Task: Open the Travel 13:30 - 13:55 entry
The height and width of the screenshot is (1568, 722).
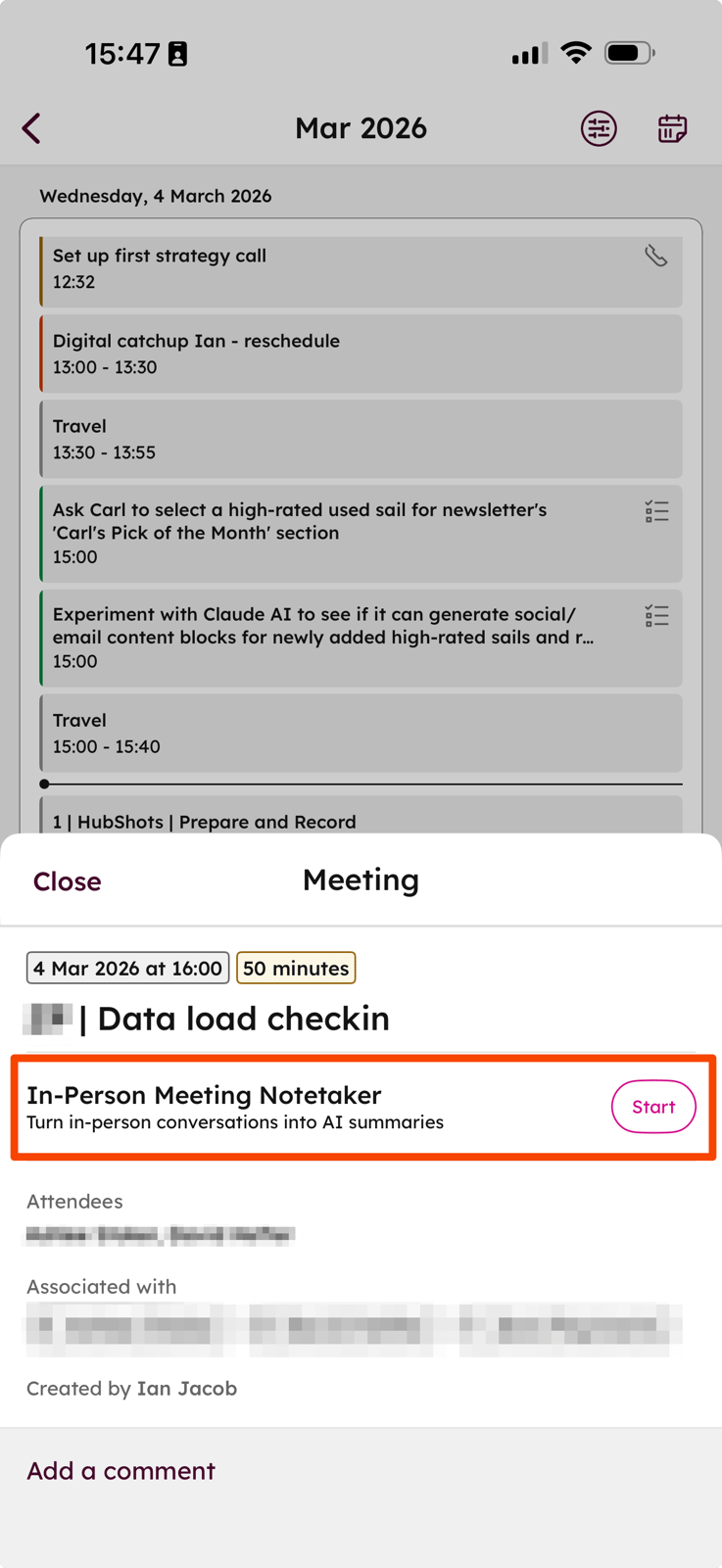Action: [x=361, y=439]
